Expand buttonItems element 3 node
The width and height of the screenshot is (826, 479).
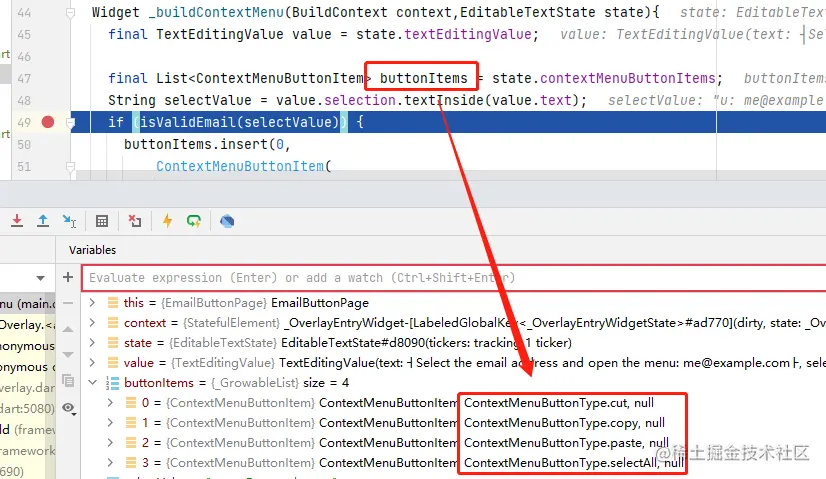tap(110, 463)
